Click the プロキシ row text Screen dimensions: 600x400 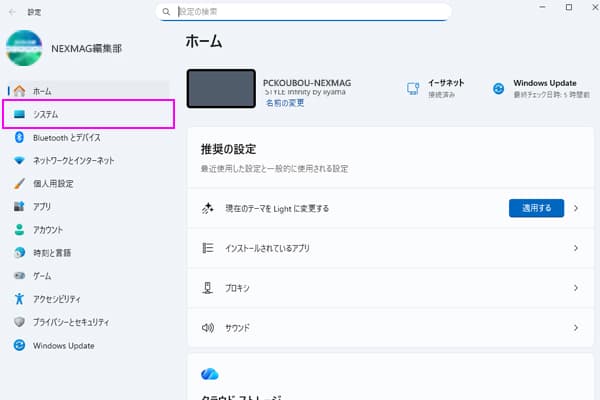coord(237,288)
